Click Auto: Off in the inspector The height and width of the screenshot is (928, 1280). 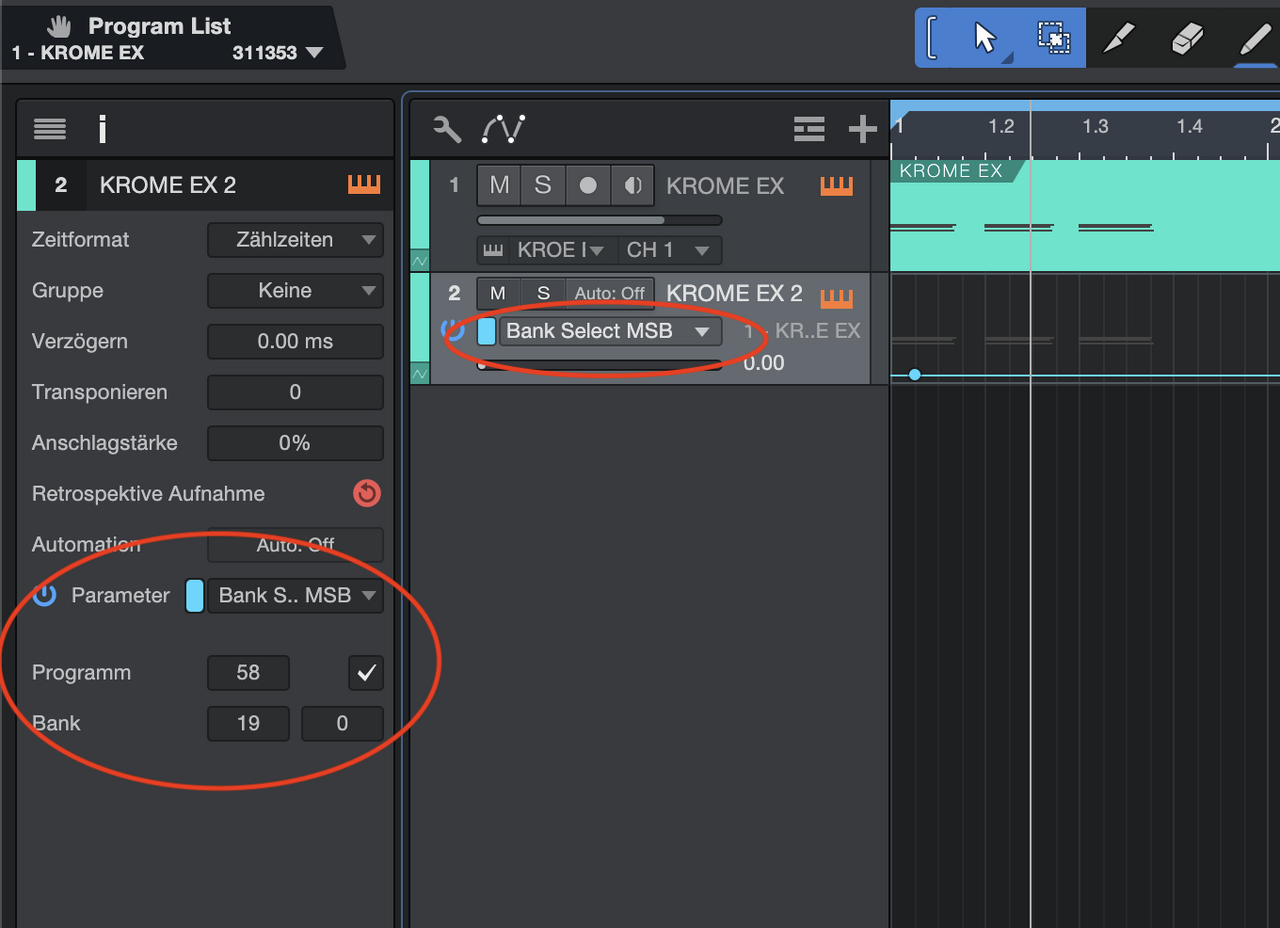295,545
